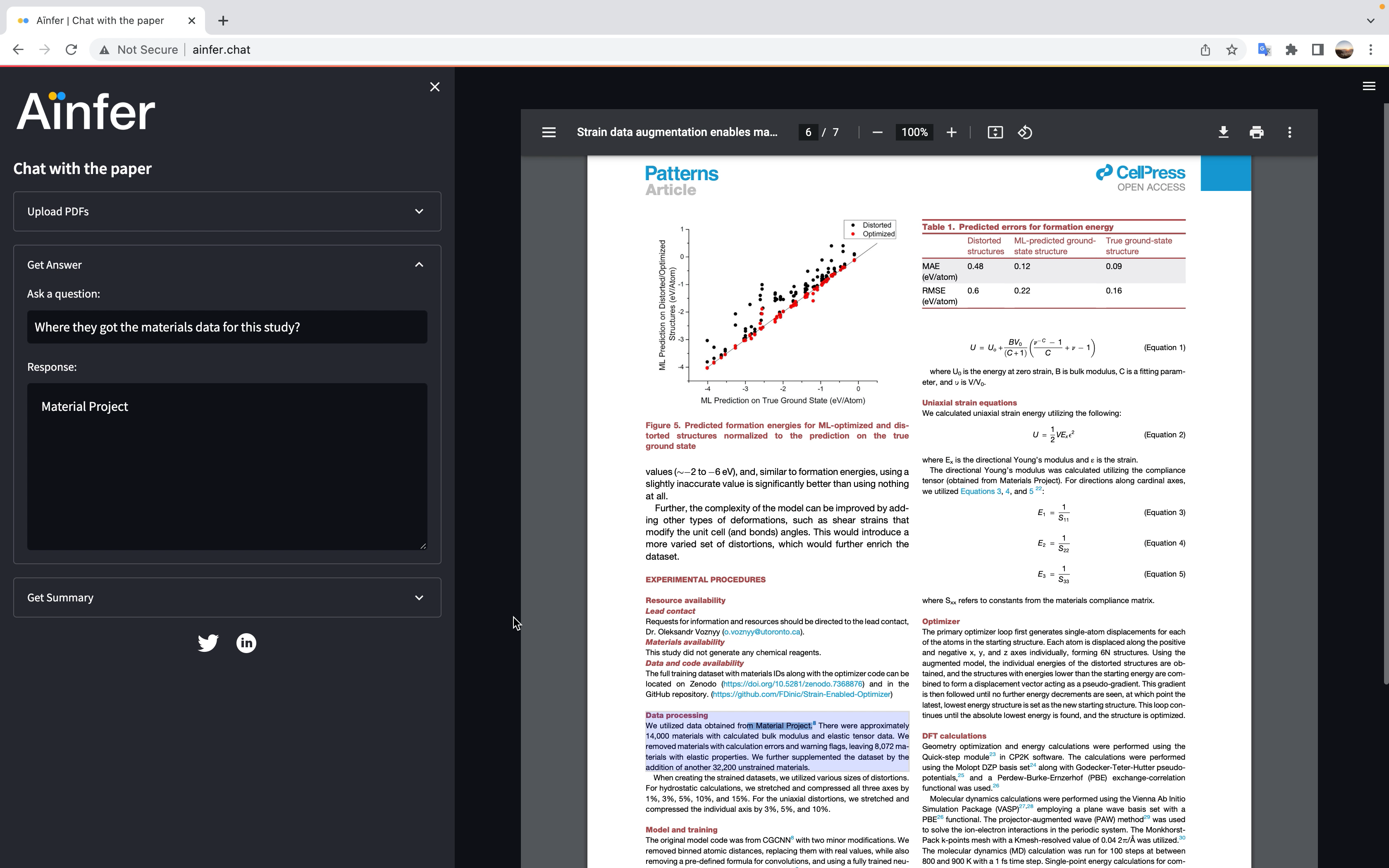Click the Not Secure site info indicator
Image resolution: width=1389 pixels, height=868 pixels.
(139, 50)
